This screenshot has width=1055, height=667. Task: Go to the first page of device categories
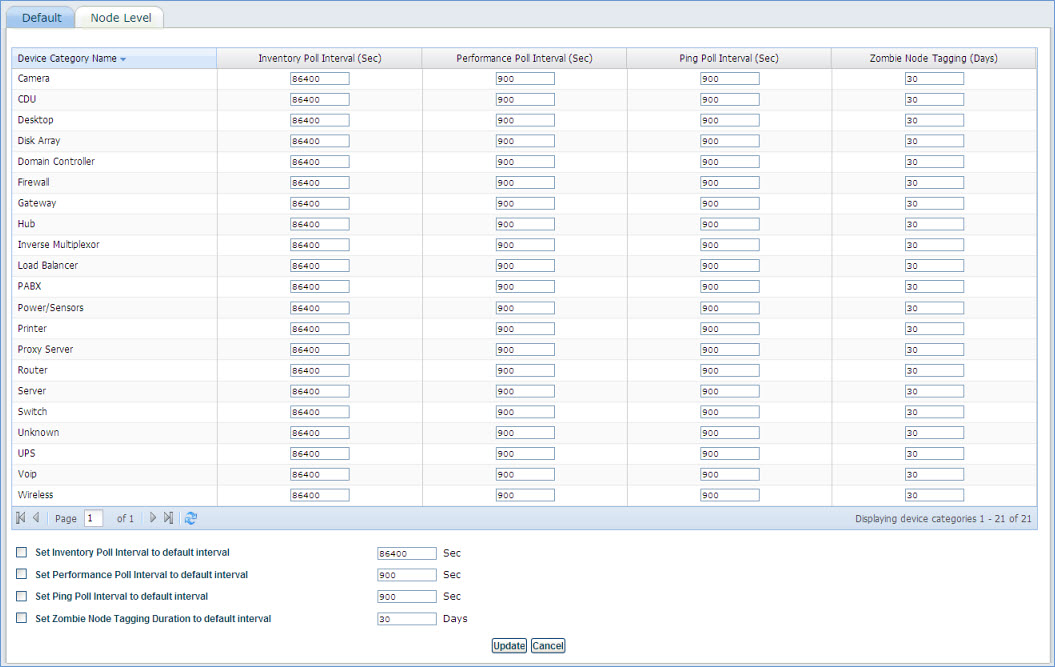18,518
